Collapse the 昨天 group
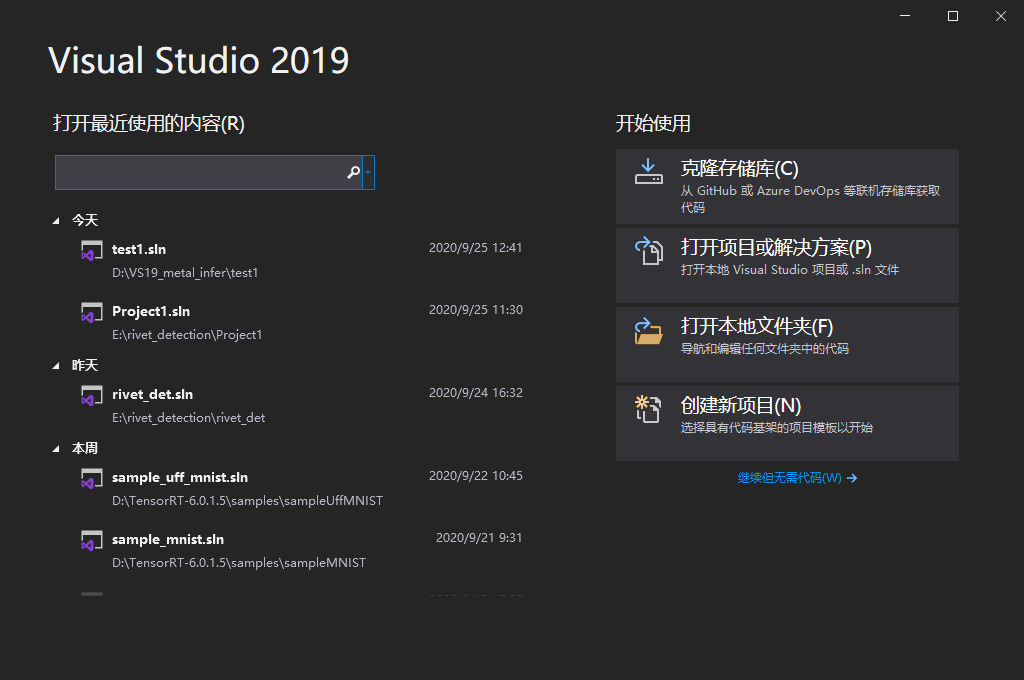The width and height of the screenshot is (1024, 680). click(57, 365)
